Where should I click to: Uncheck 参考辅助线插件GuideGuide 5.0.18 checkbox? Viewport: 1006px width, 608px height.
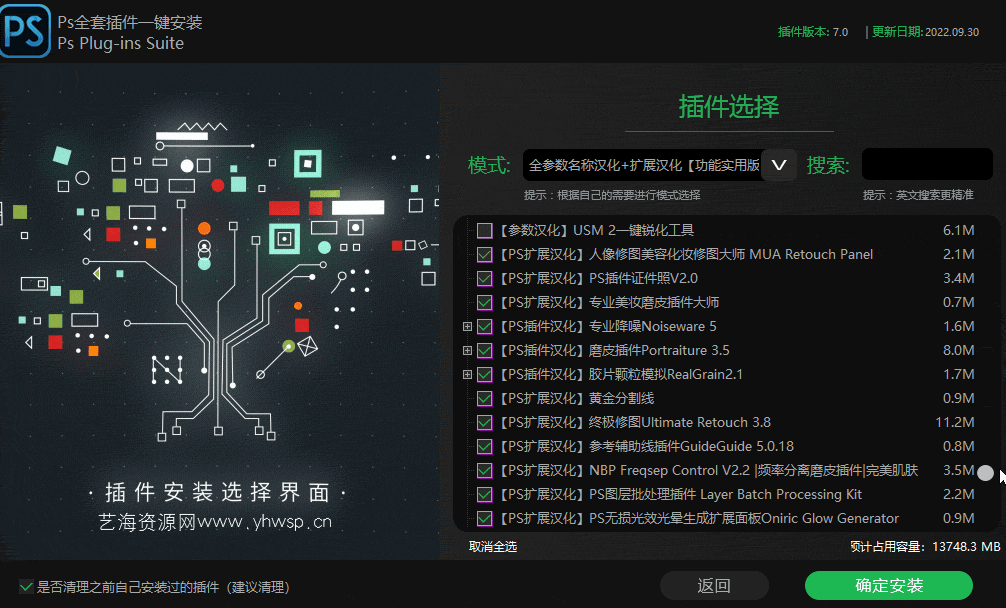click(x=484, y=446)
